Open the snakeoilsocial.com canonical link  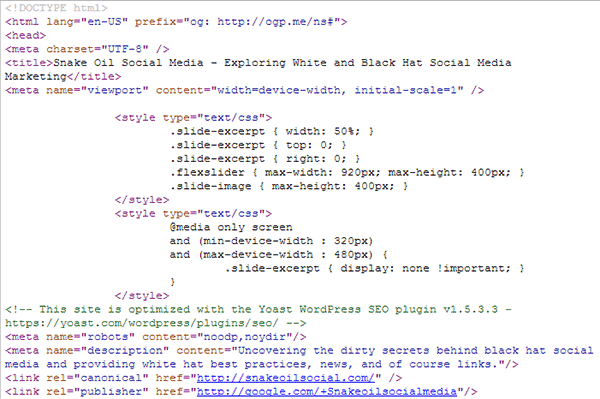[286, 378]
